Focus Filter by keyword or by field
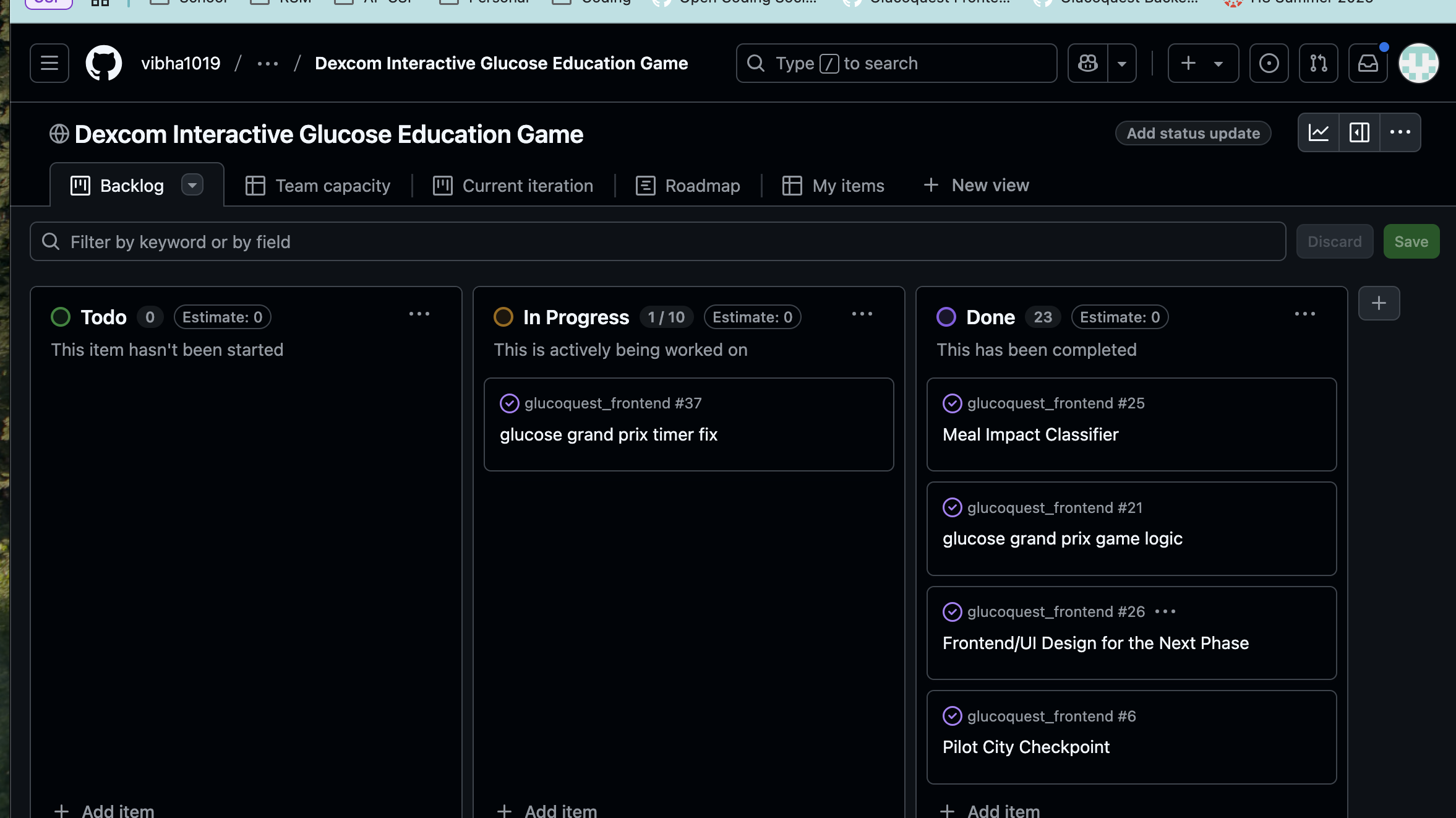Viewport: 1456px width, 818px height. (657, 241)
